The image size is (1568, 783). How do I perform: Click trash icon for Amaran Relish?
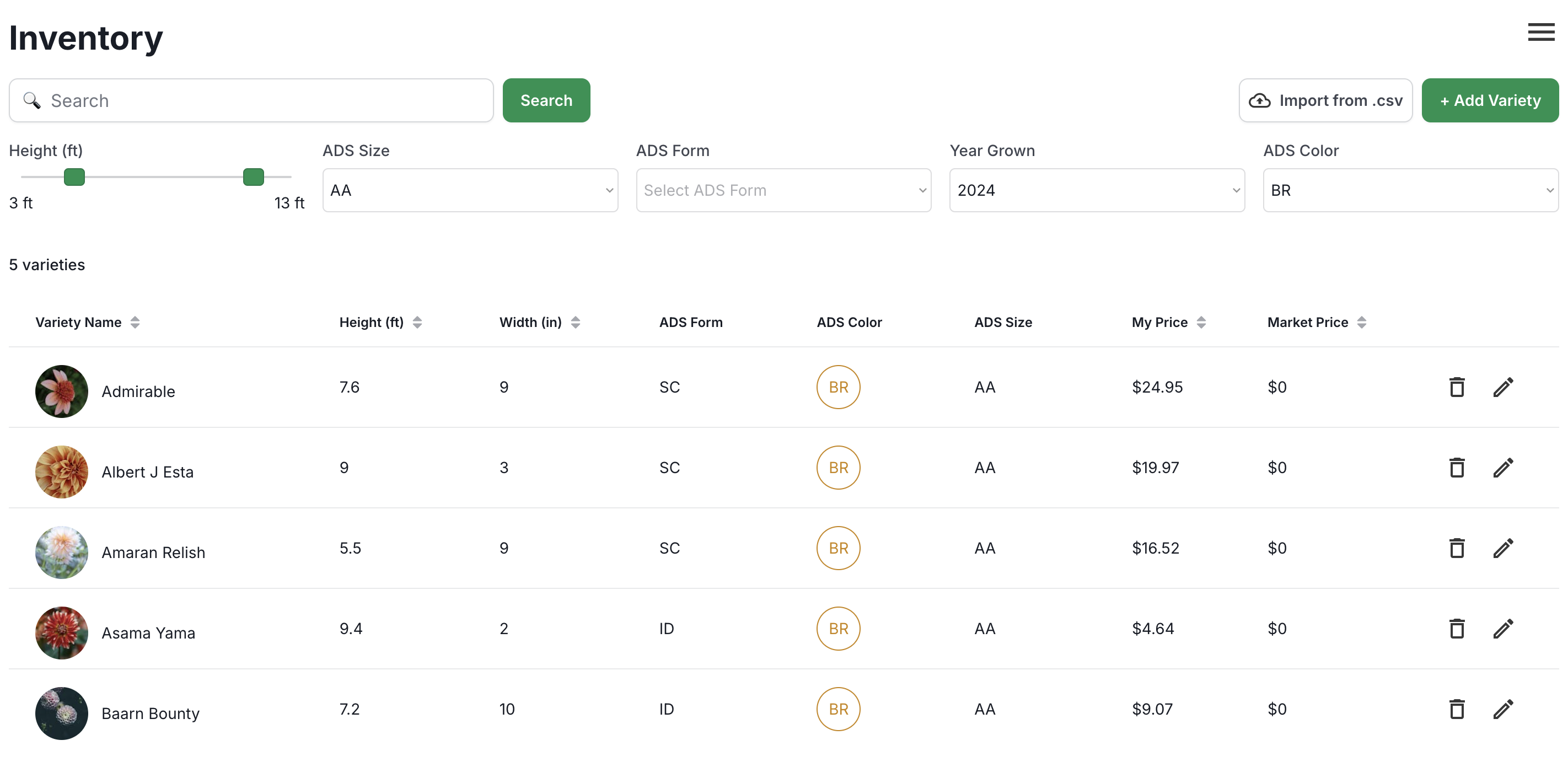[1457, 548]
